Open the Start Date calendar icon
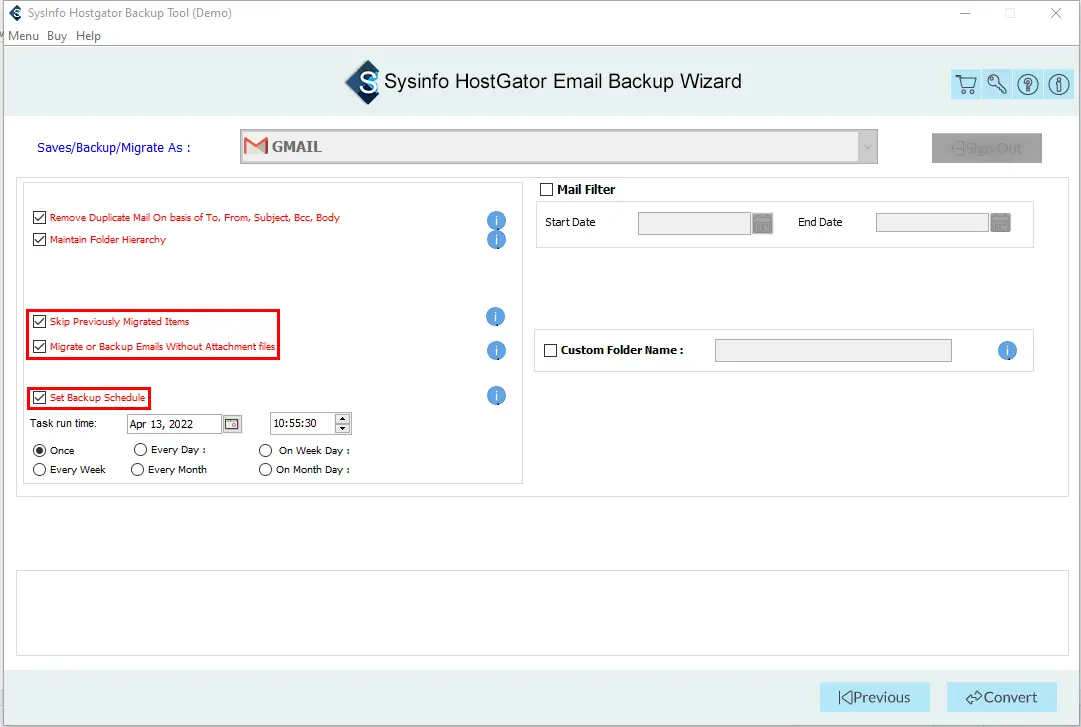Viewport: 1081px width, 727px height. pyautogui.click(x=762, y=223)
